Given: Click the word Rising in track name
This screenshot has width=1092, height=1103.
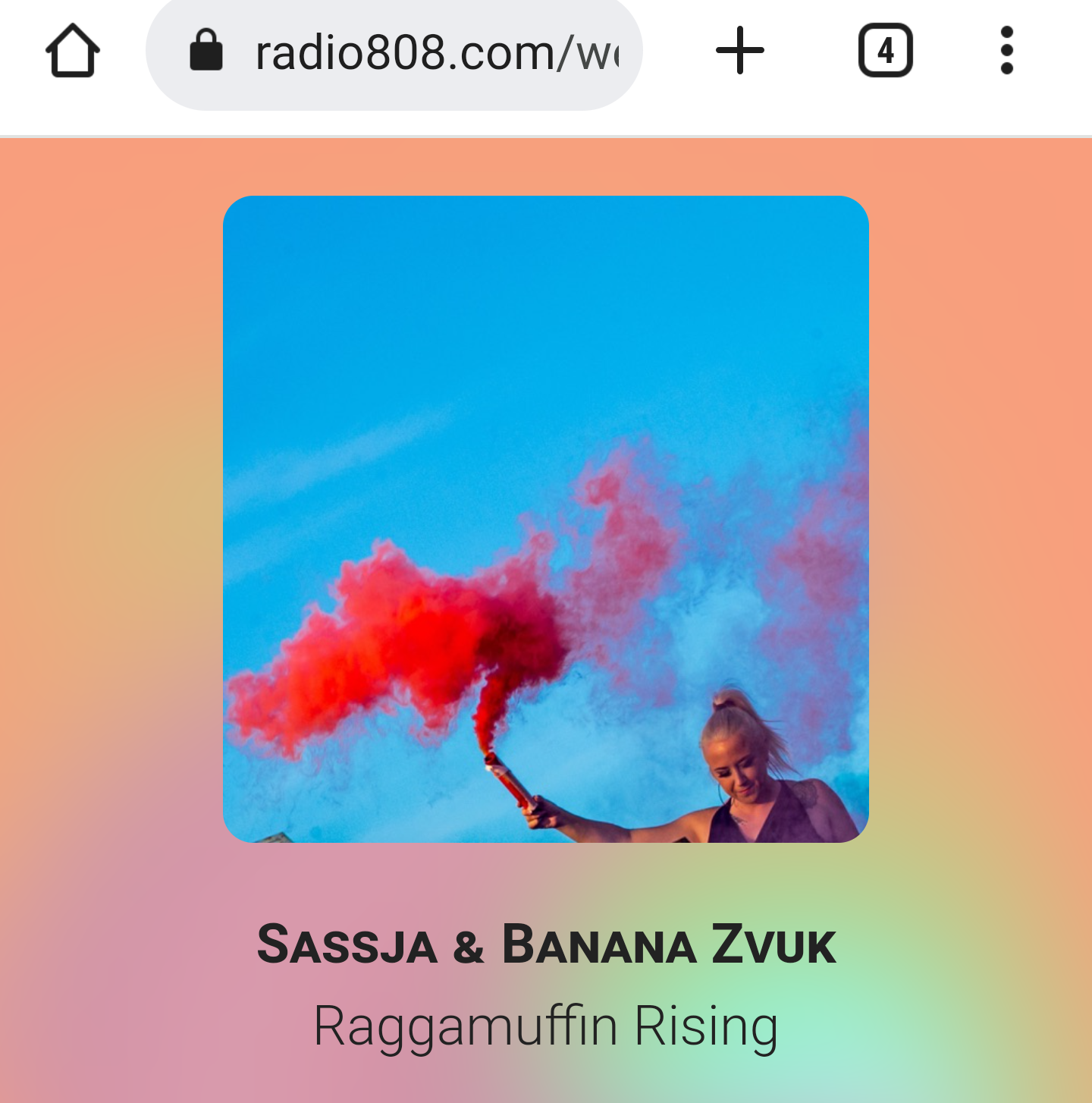Looking at the screenshot, I should pos(706,1026).
